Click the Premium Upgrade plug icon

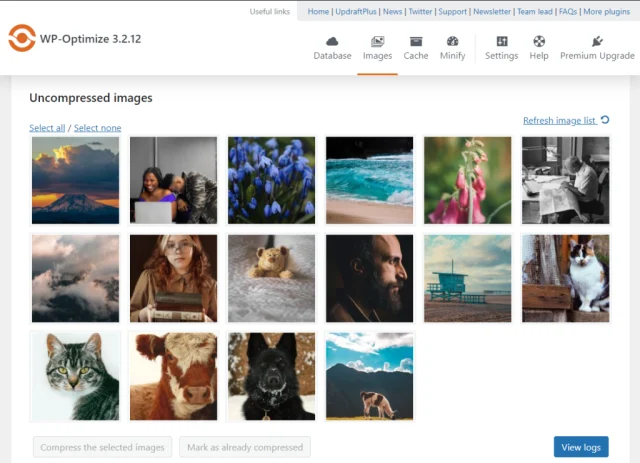click(597, 41)
